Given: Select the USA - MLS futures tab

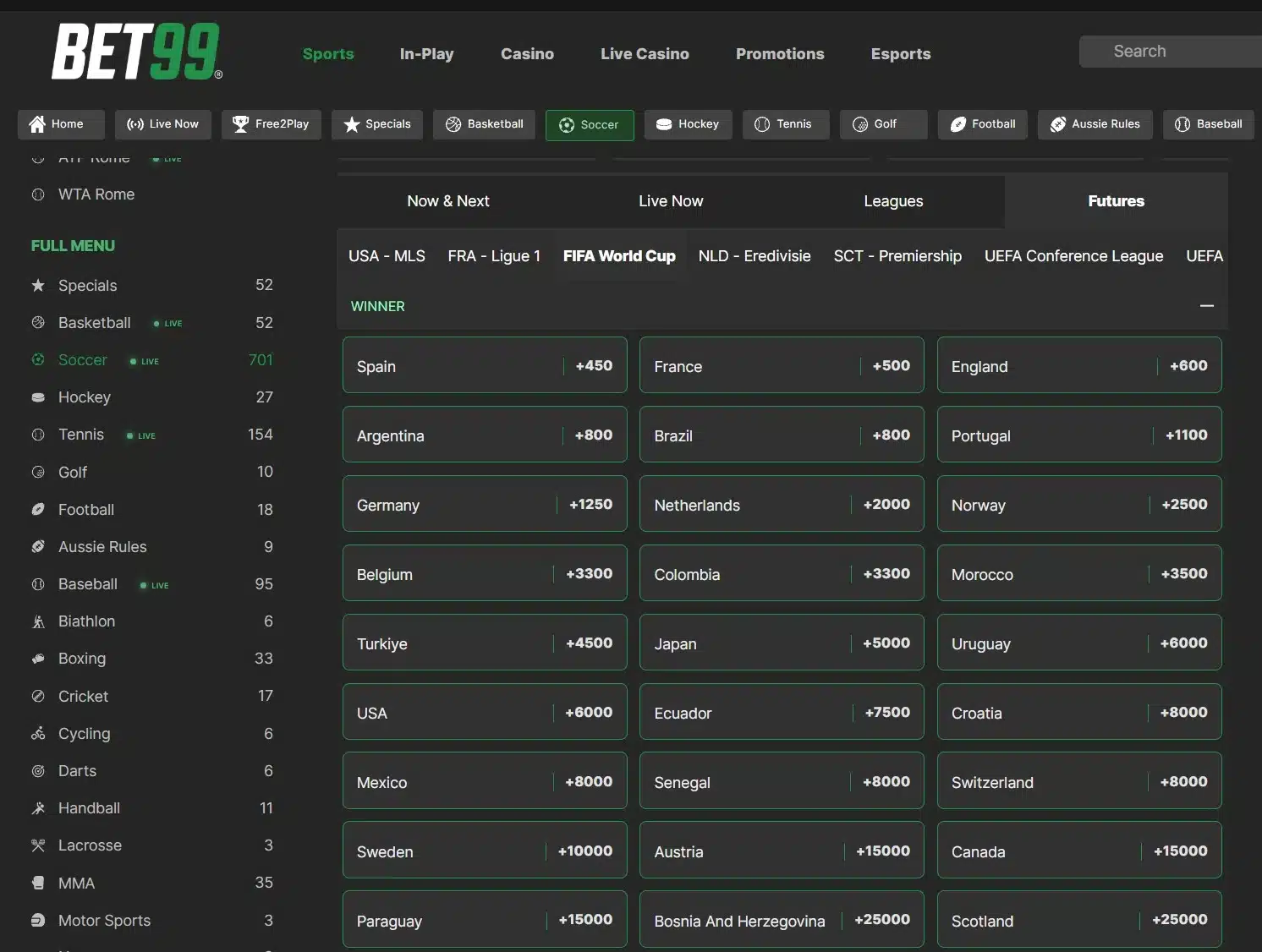Looking at the screenshot, I should coord(387,256).
